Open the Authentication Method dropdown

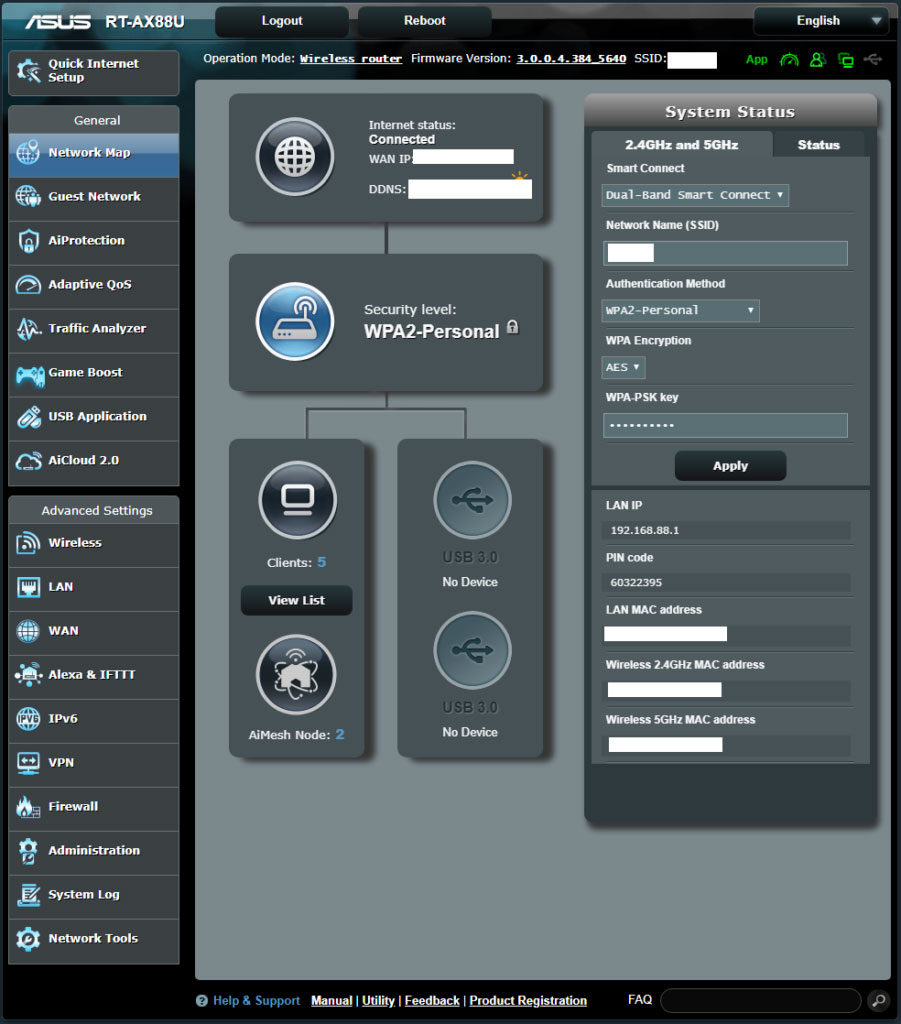(x=680, y=310)
